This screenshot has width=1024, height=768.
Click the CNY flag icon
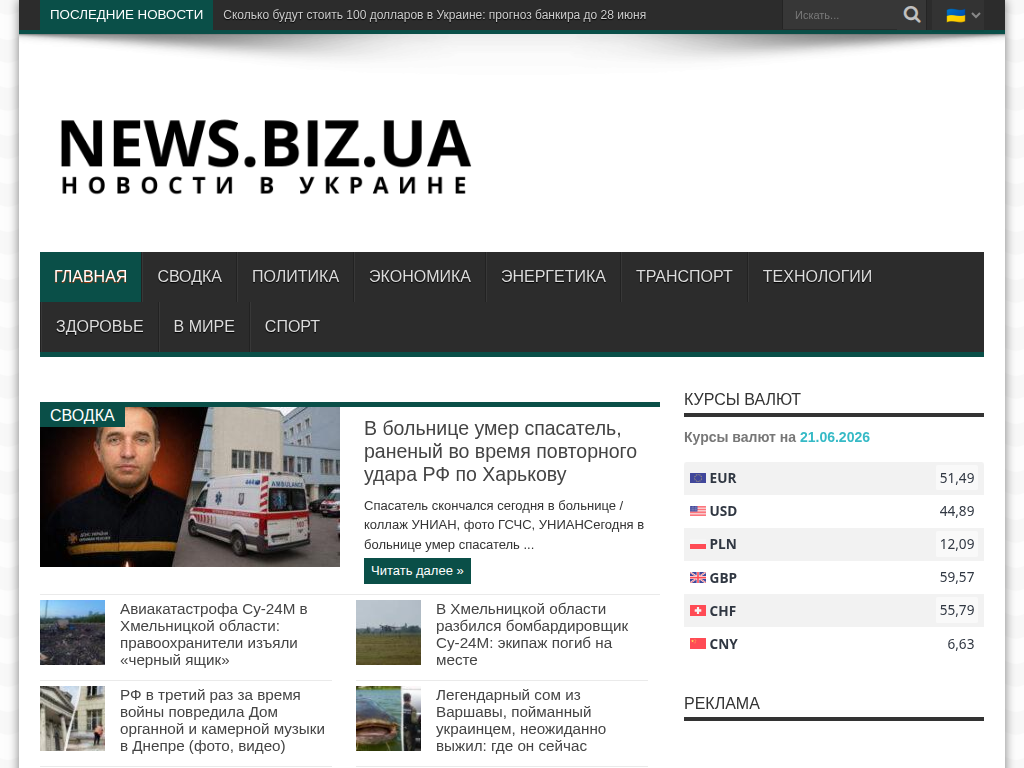(x=697, y=644)
